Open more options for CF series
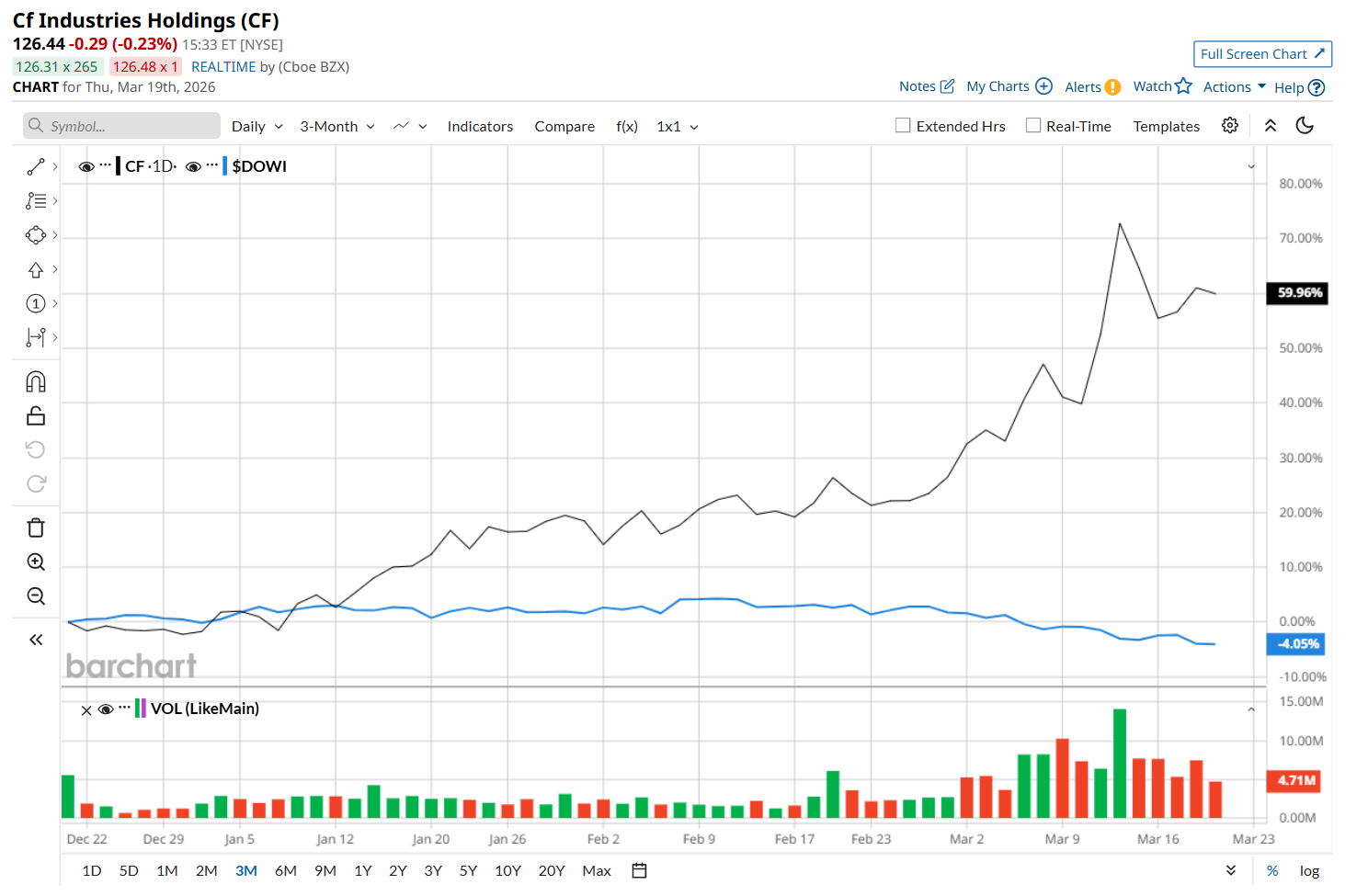 coord(106,165)
